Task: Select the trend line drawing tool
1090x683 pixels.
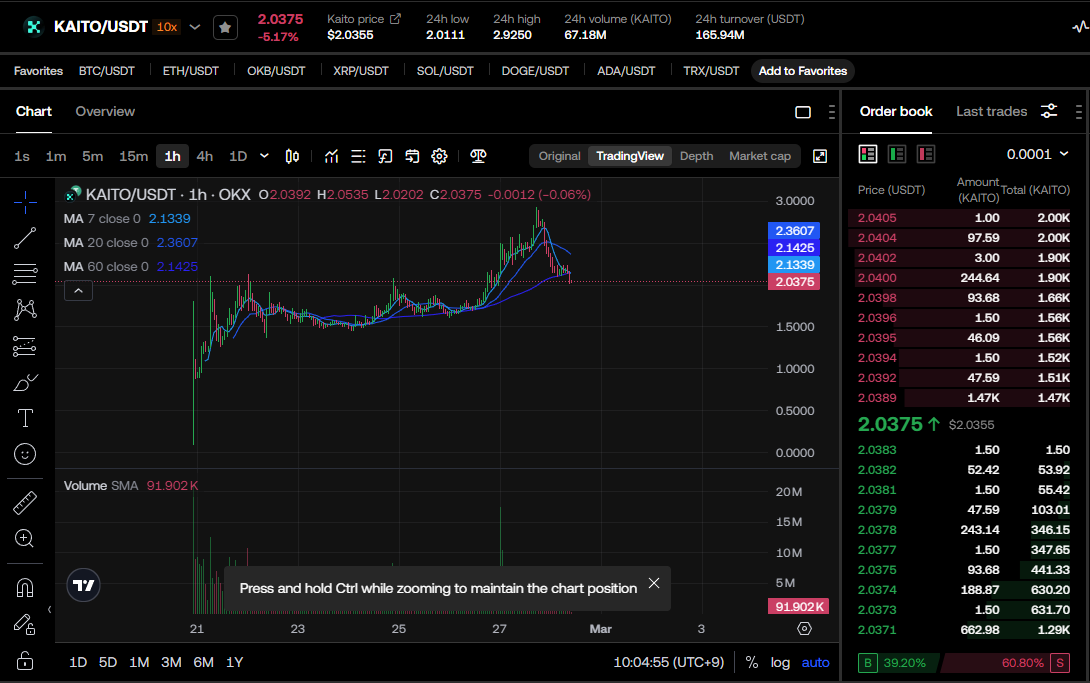Action: click(25, 238)
